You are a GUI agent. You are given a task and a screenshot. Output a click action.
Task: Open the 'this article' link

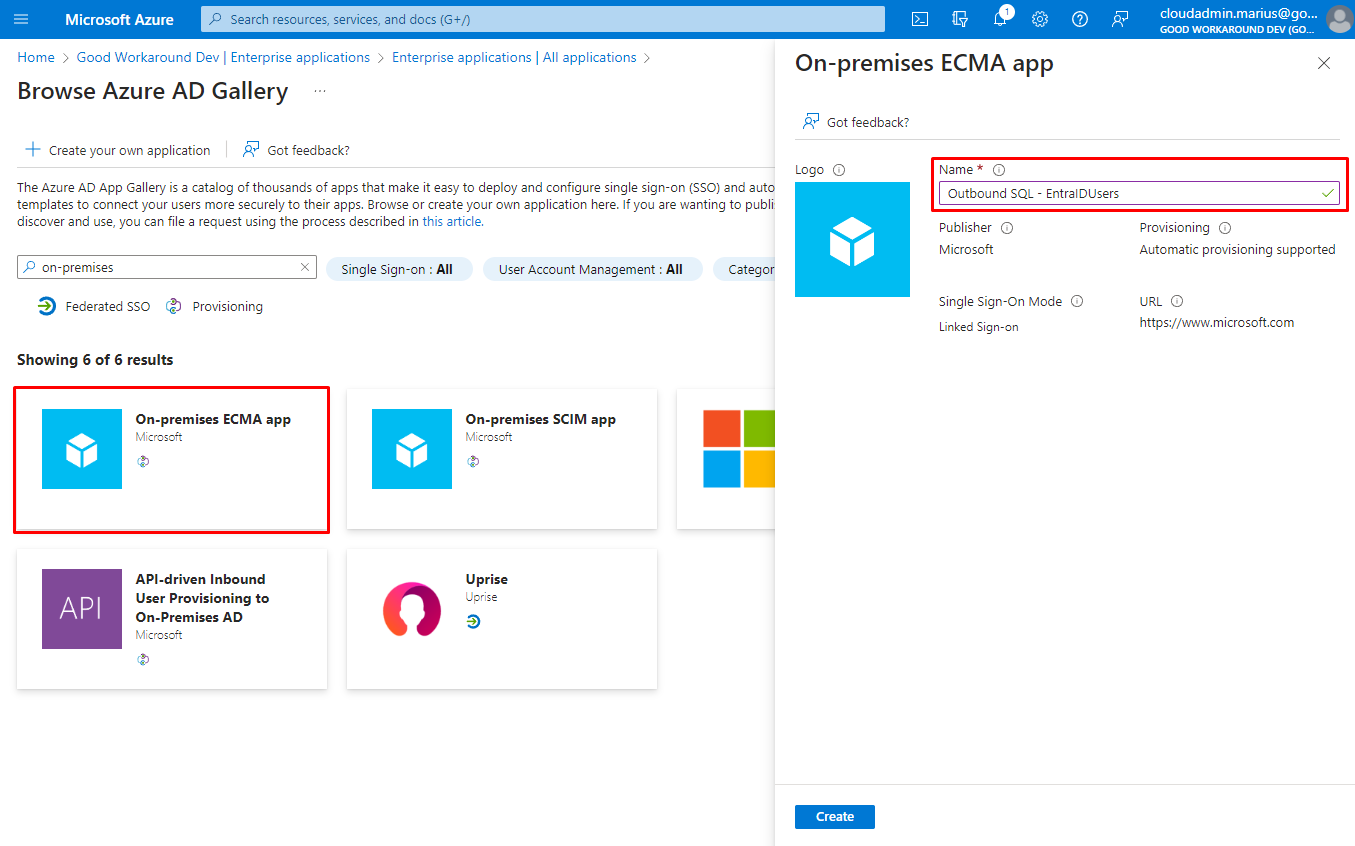(452, 221)
